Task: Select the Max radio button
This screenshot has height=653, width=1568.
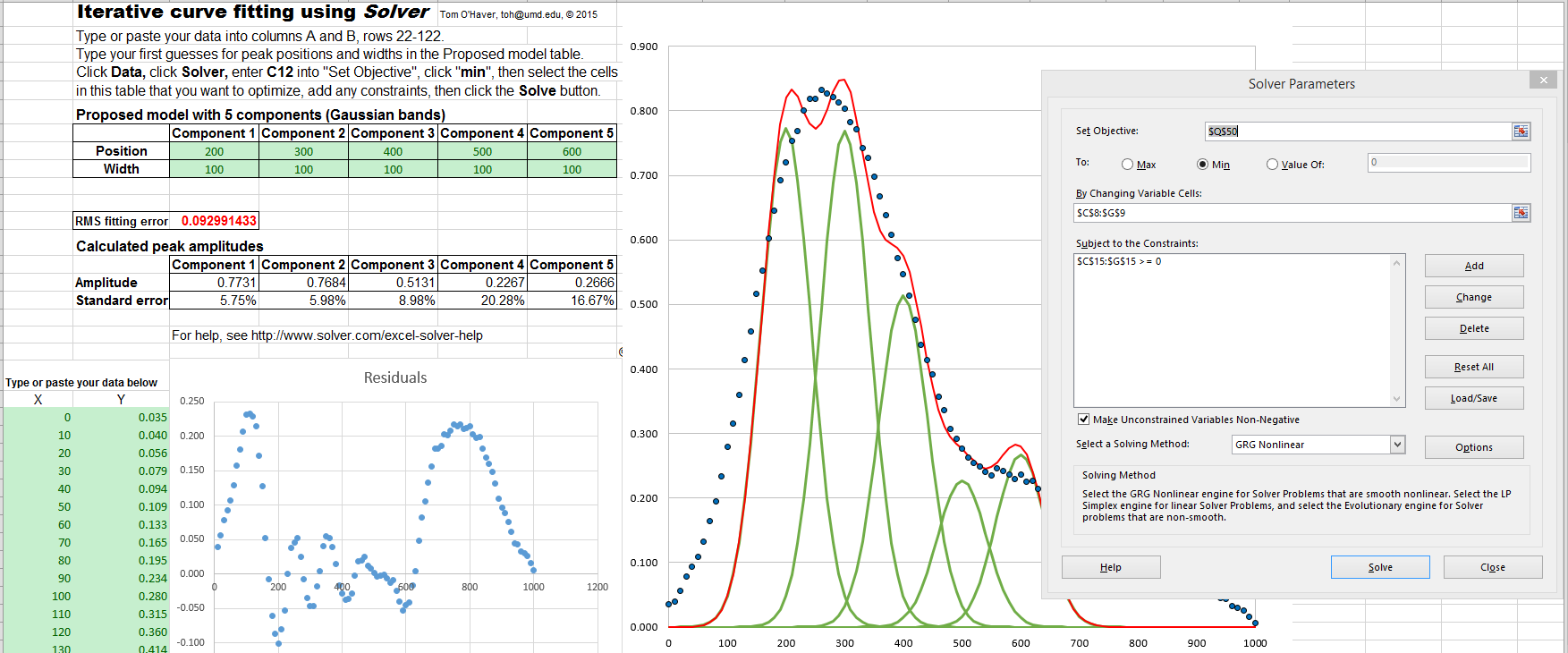Action: coord(1128,165)
